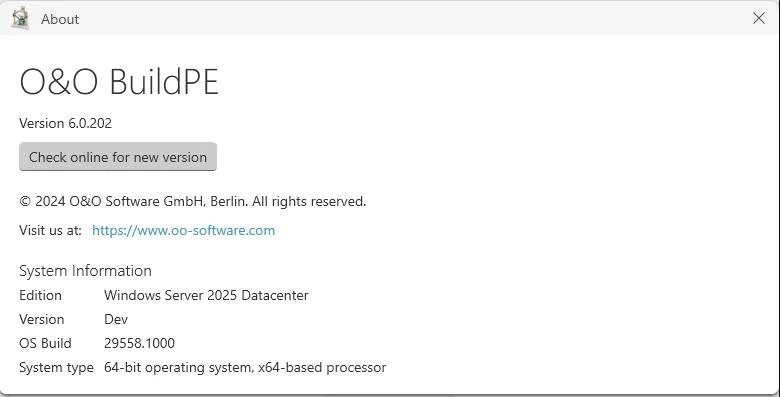
Task: Click the copyright 2024 O&O Software line
Action: click(193, 201)
